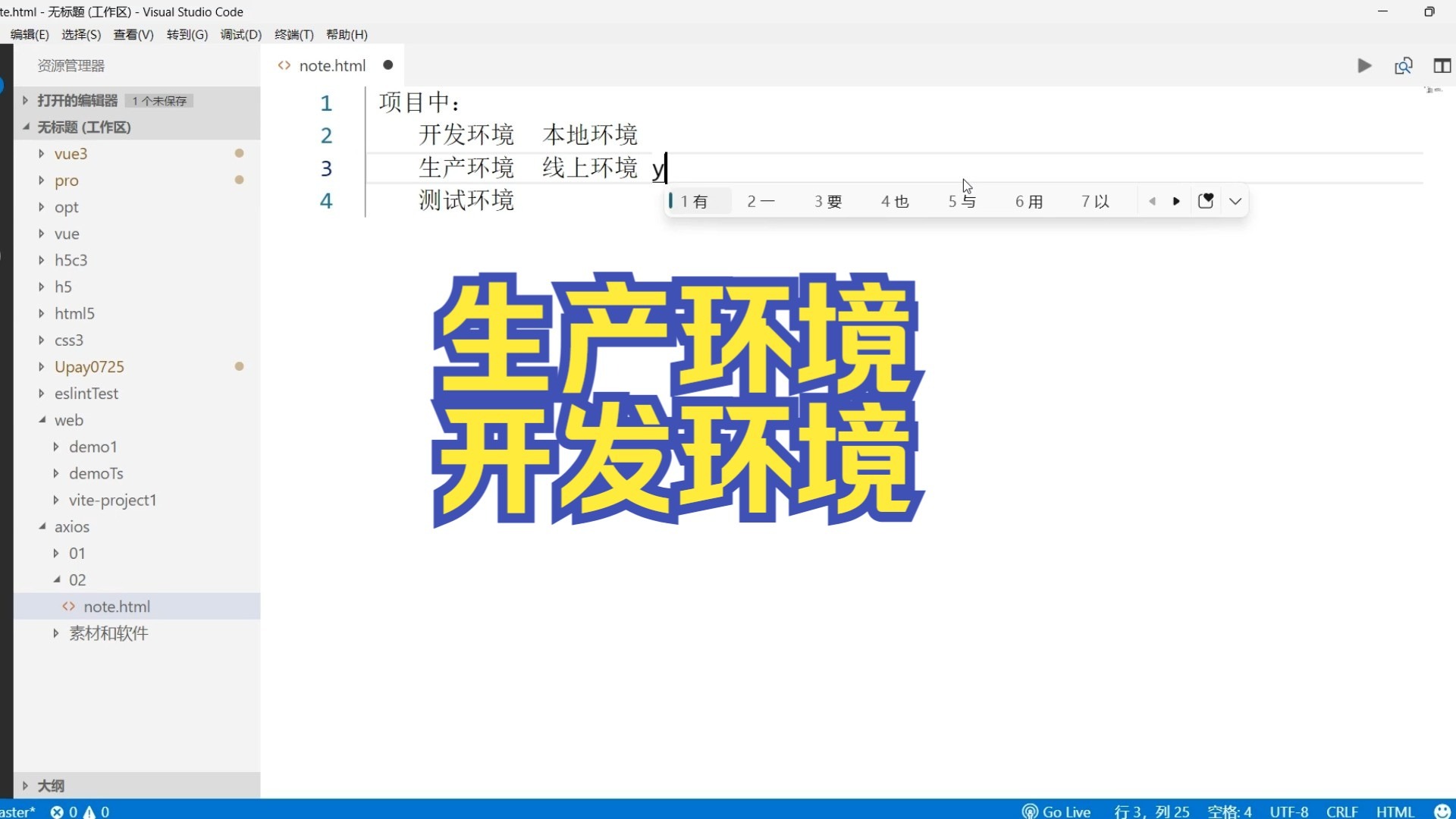Open the 选择(S) menu
The image size is (1456, 819).
tap(81, 35)
